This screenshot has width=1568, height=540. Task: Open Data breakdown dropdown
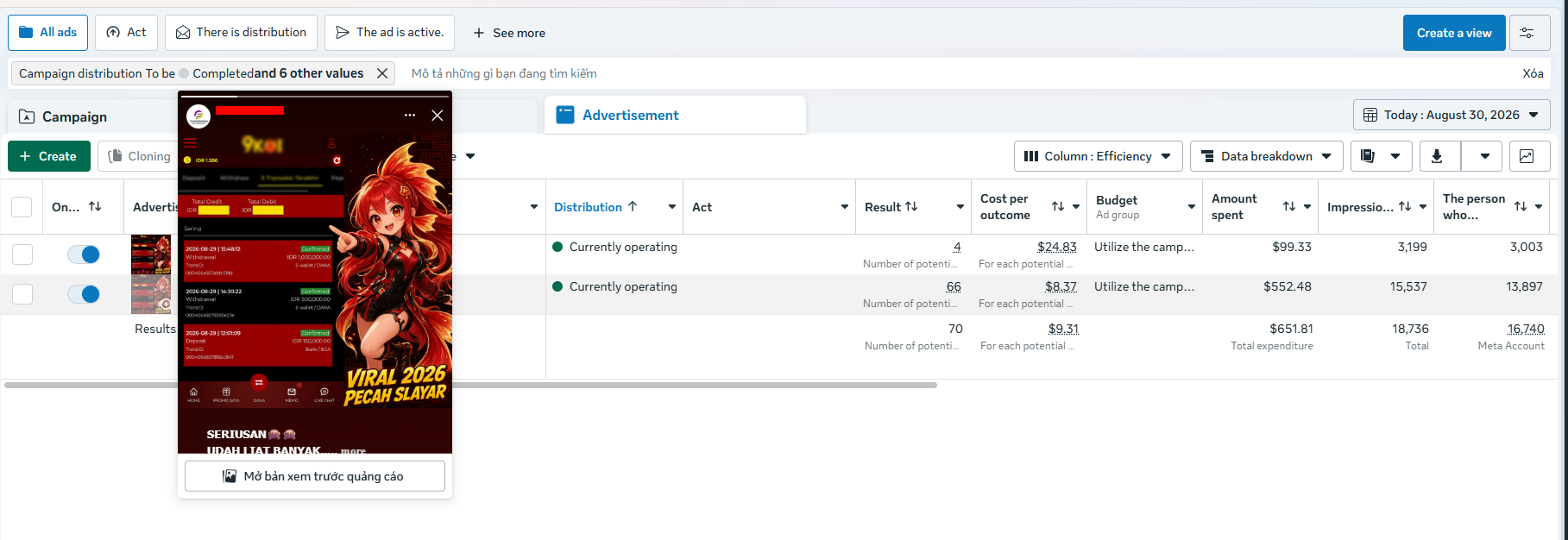coord(1267,156)
